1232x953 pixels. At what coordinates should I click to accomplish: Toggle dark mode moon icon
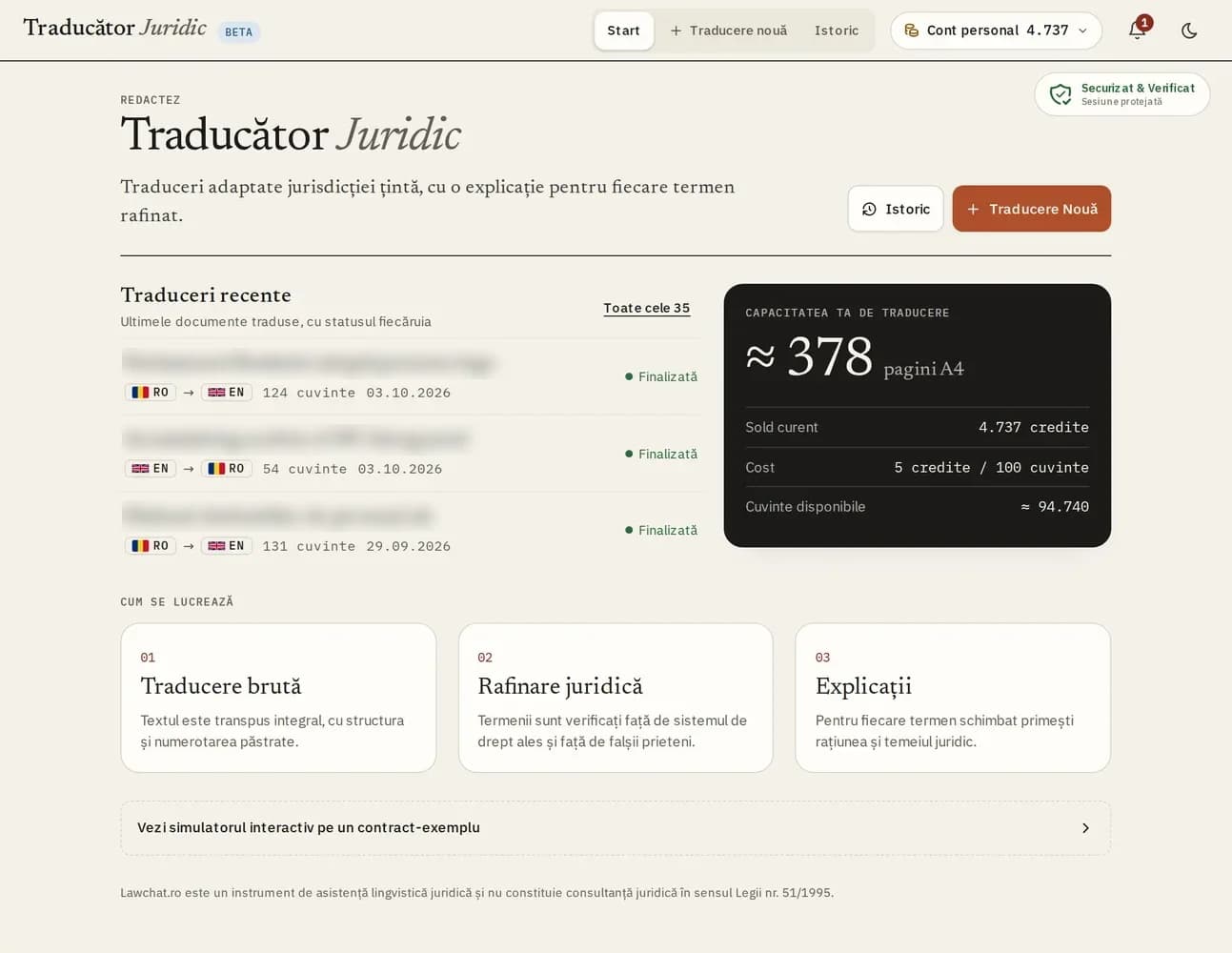1189,30
